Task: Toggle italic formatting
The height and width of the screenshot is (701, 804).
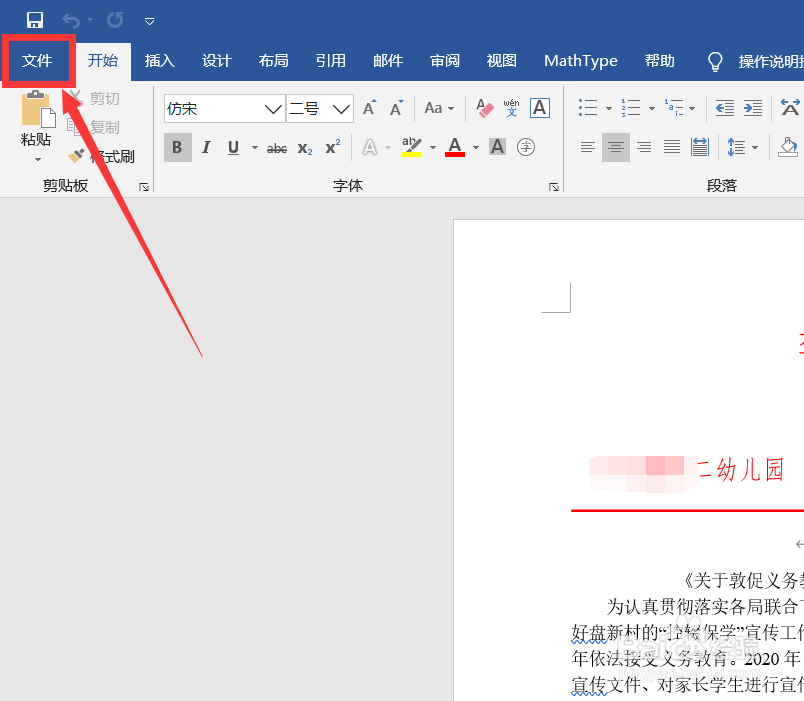Action: pyautogui.click(x=205, y=147)
